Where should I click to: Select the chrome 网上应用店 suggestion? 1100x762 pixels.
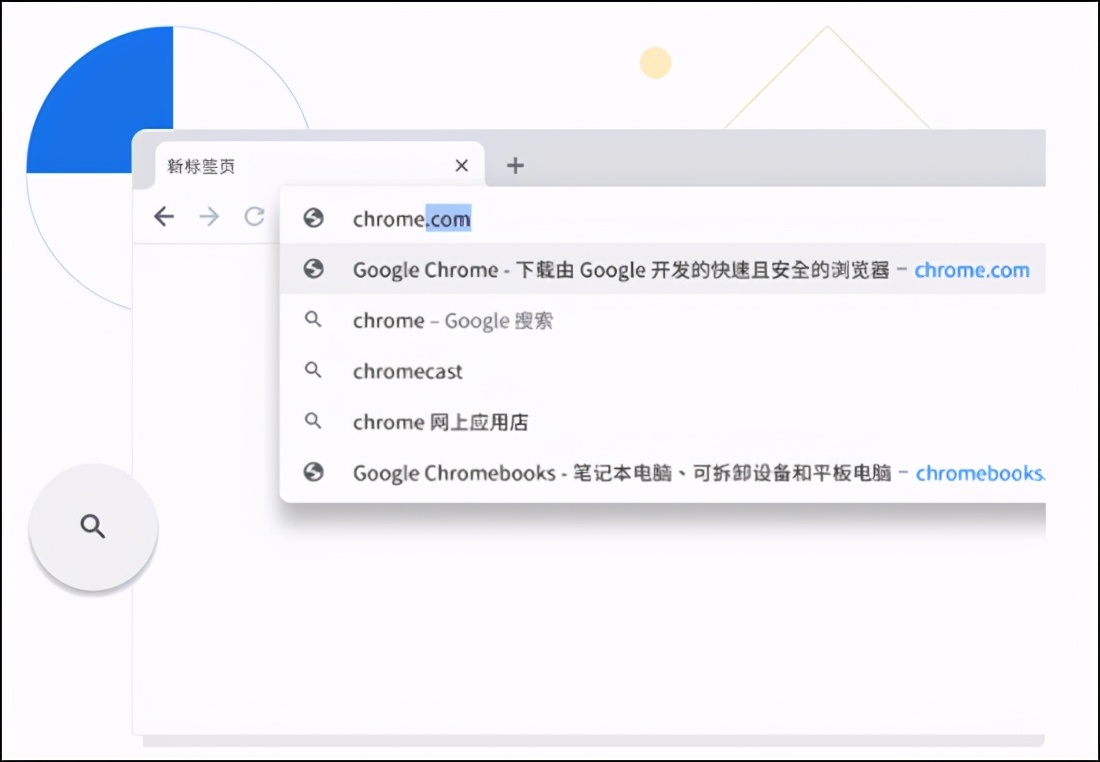pyautogui.click(x=440, y=422)
